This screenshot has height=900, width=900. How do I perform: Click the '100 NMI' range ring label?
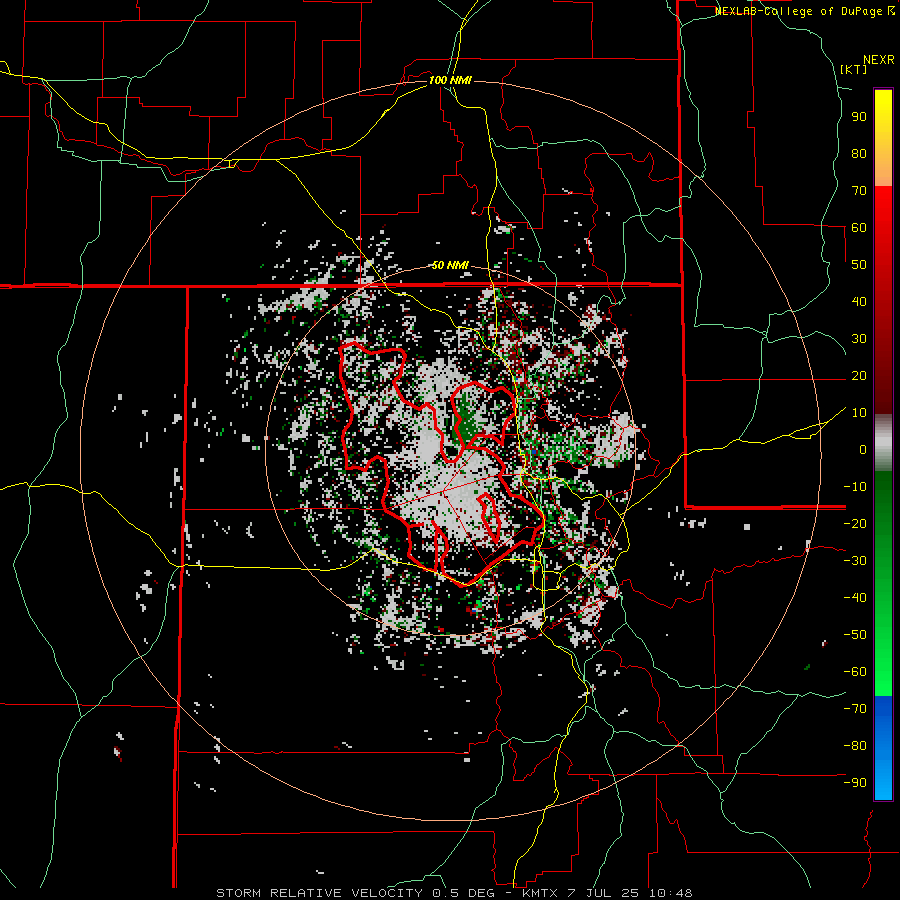click(450, 80)
